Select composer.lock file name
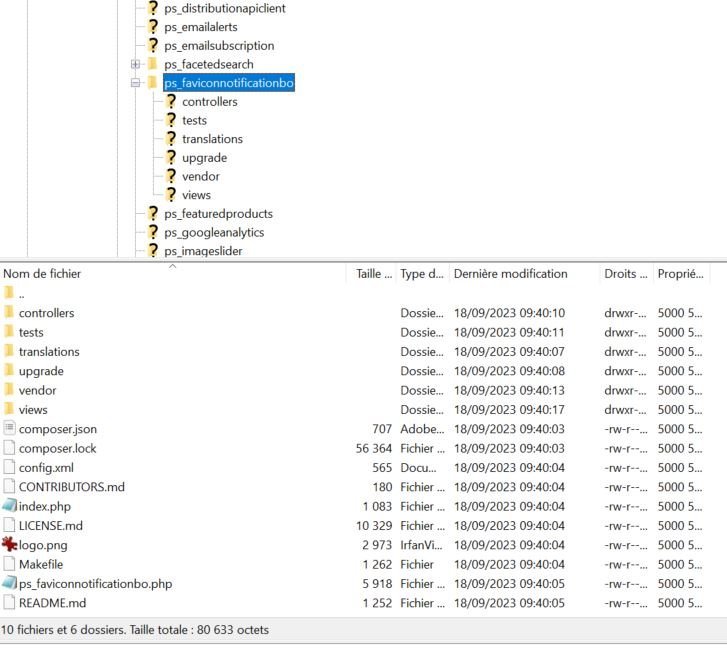 click(57, 449)
